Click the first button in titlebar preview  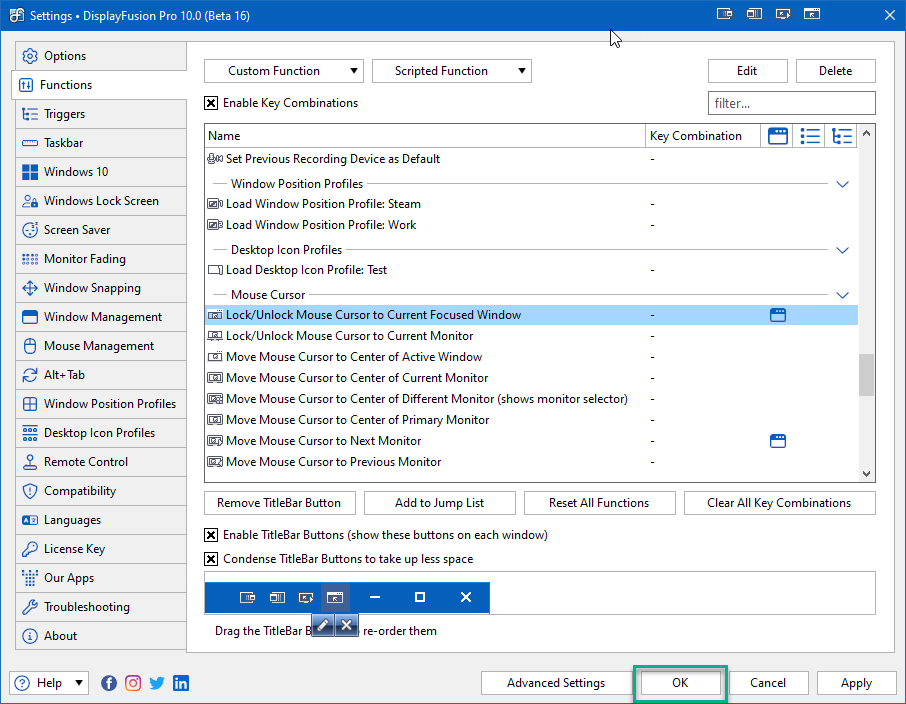(x=247, y=597)
